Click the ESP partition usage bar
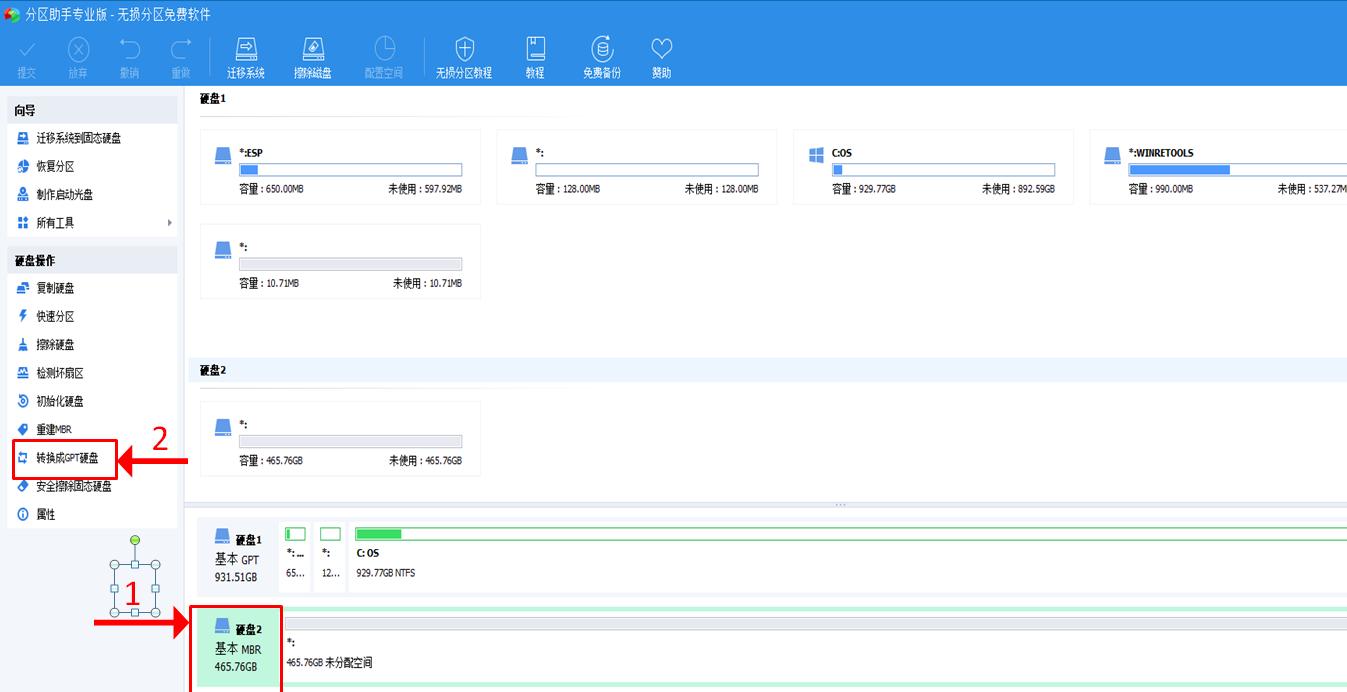Viewport: 1347px width, 692px height. pos(350,170)
